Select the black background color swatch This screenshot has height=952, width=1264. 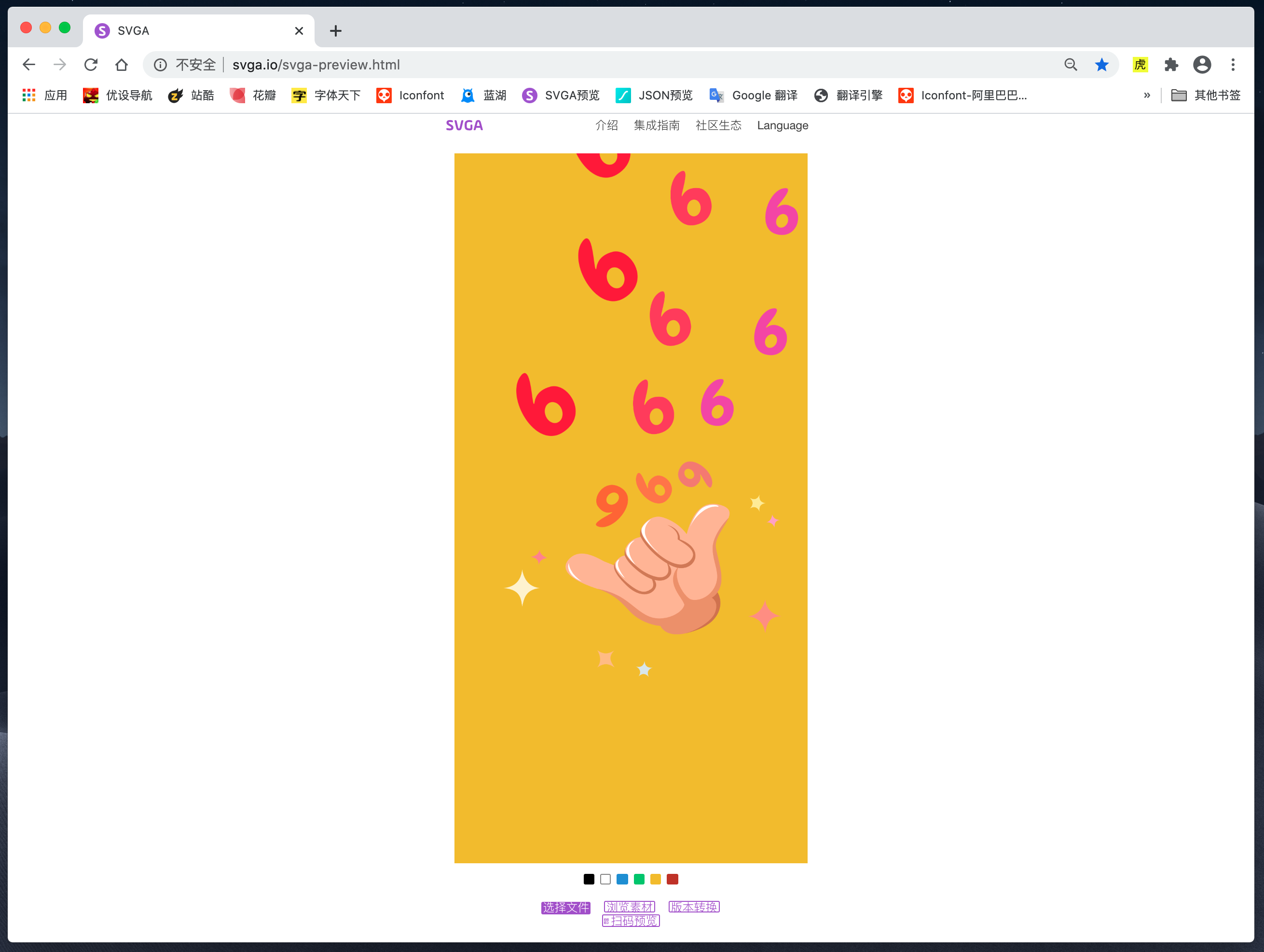(x=589, y=879)
